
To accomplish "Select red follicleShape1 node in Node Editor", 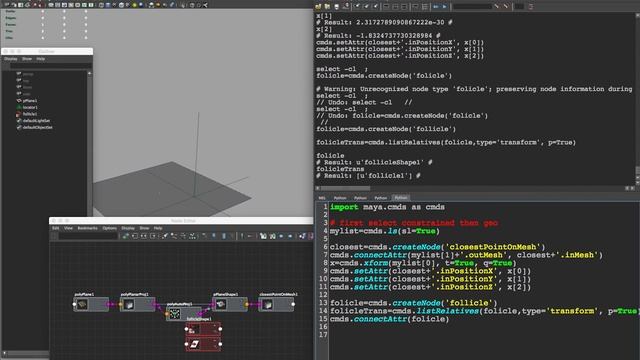I will tap(203, 329).
